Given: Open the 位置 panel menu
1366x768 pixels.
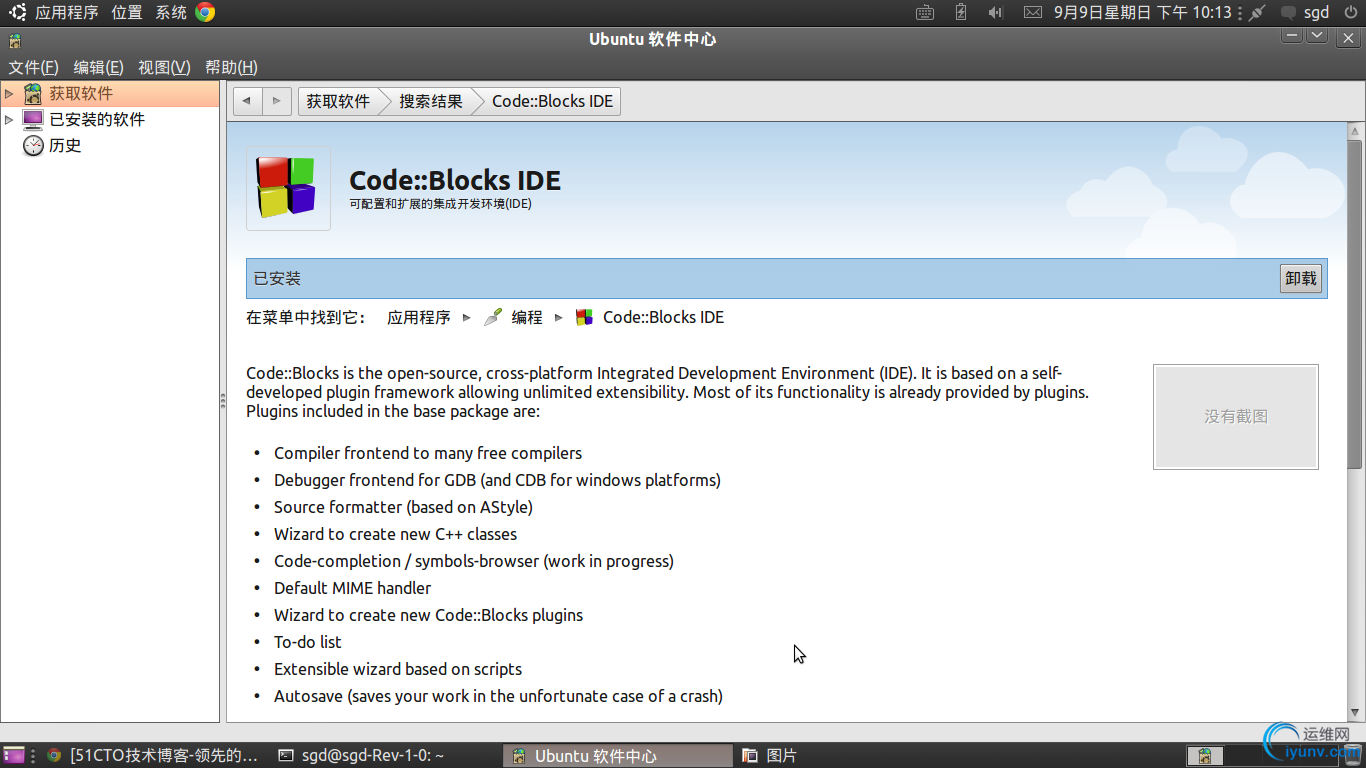Looking at the screenshot, I should click(x=127, y=13).
